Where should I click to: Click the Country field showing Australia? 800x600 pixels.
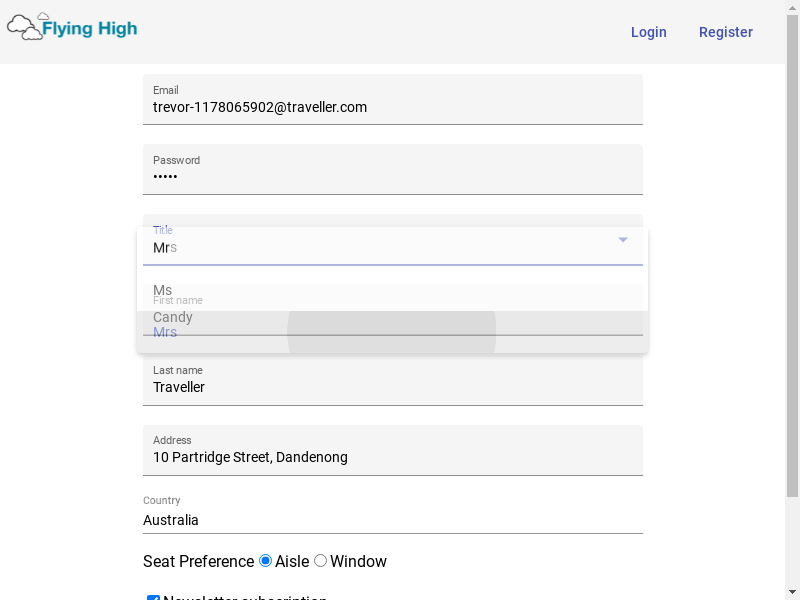(392, 520)
